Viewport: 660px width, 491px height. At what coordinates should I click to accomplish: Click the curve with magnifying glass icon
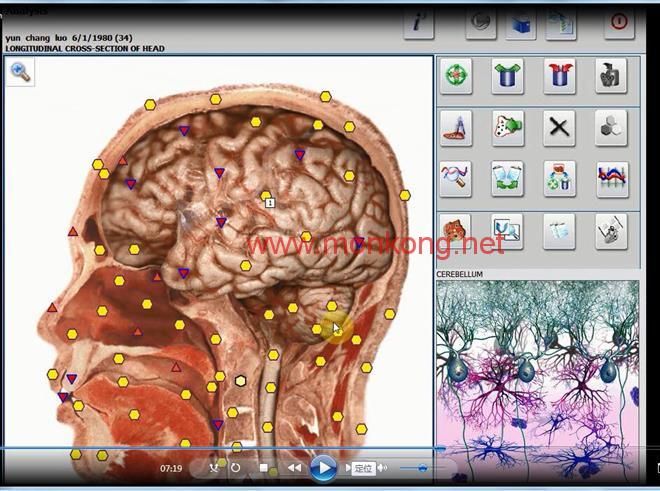(x=455, y=179)
